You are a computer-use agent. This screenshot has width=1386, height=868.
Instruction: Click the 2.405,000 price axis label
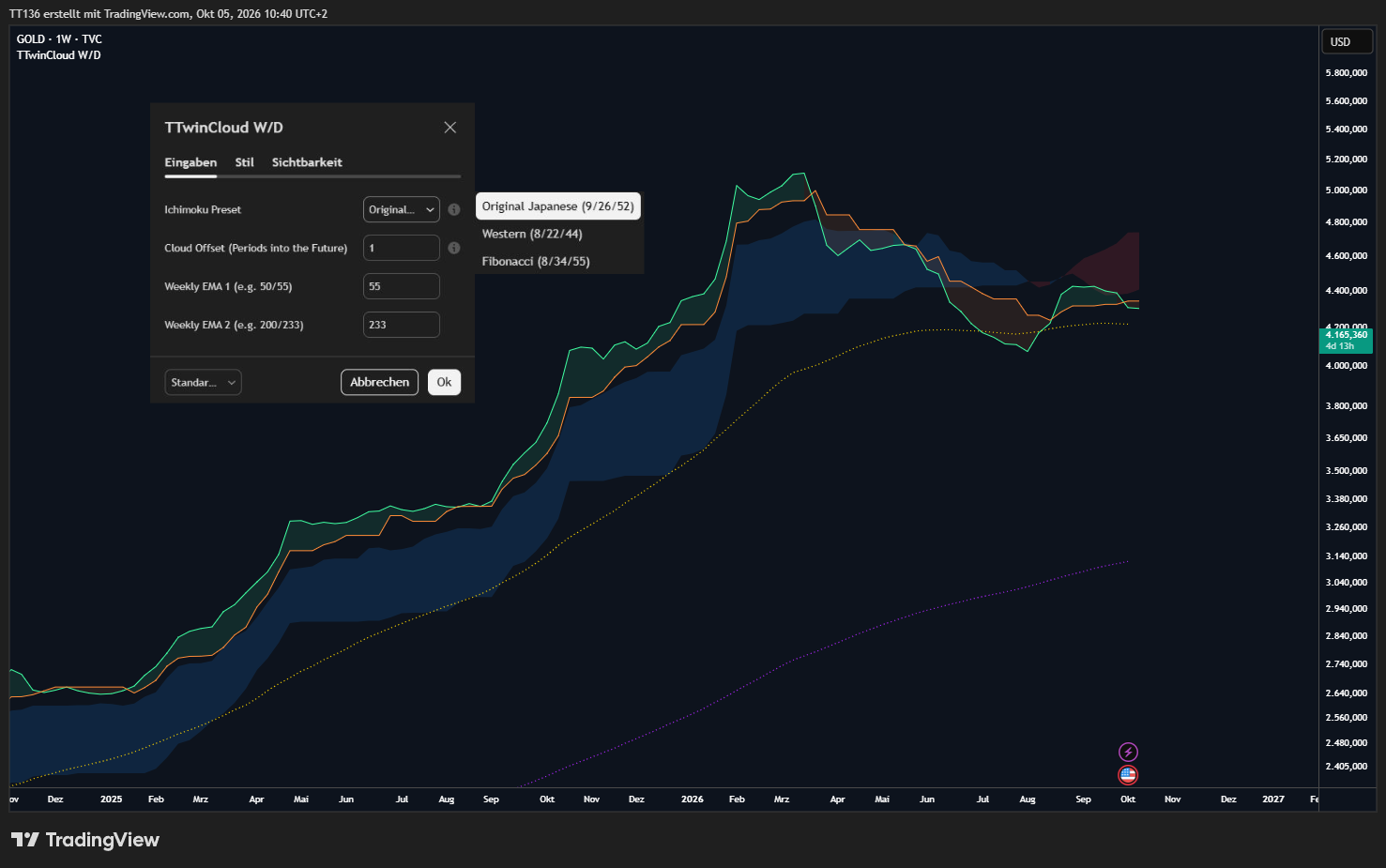click(1347, 766)
